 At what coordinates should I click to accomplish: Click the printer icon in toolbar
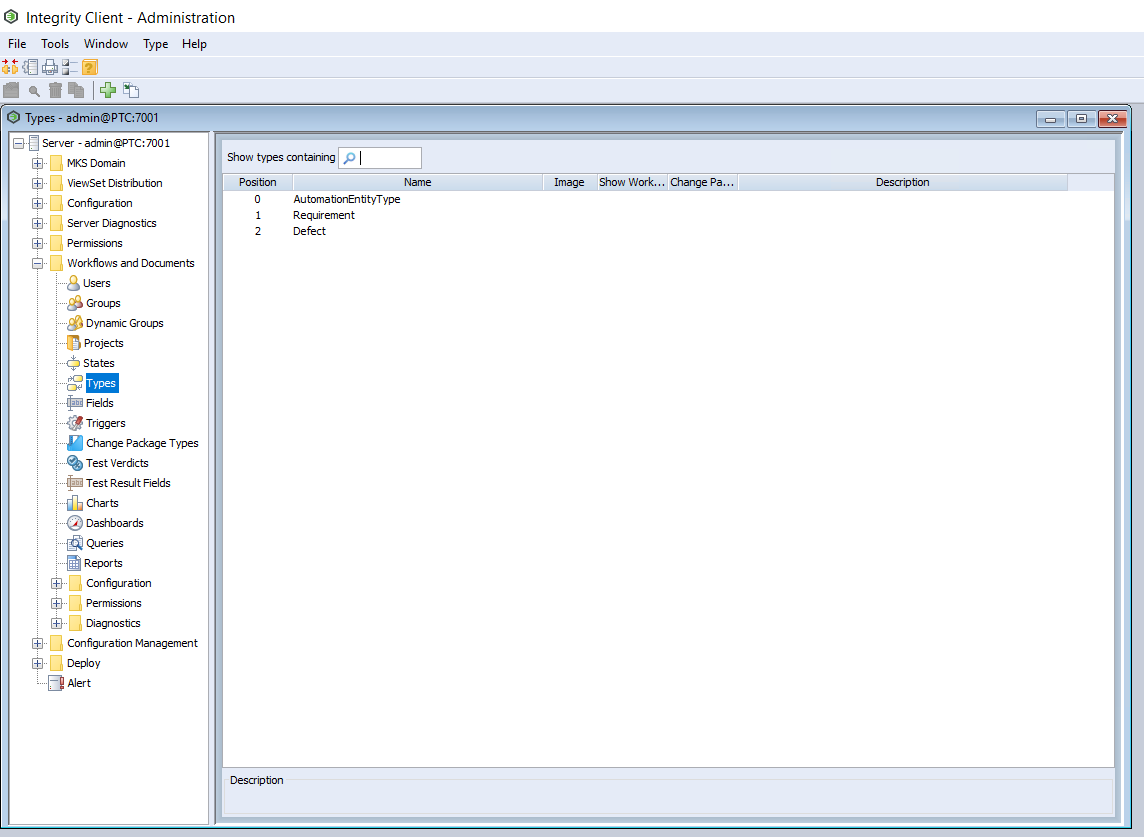[50, 67]
